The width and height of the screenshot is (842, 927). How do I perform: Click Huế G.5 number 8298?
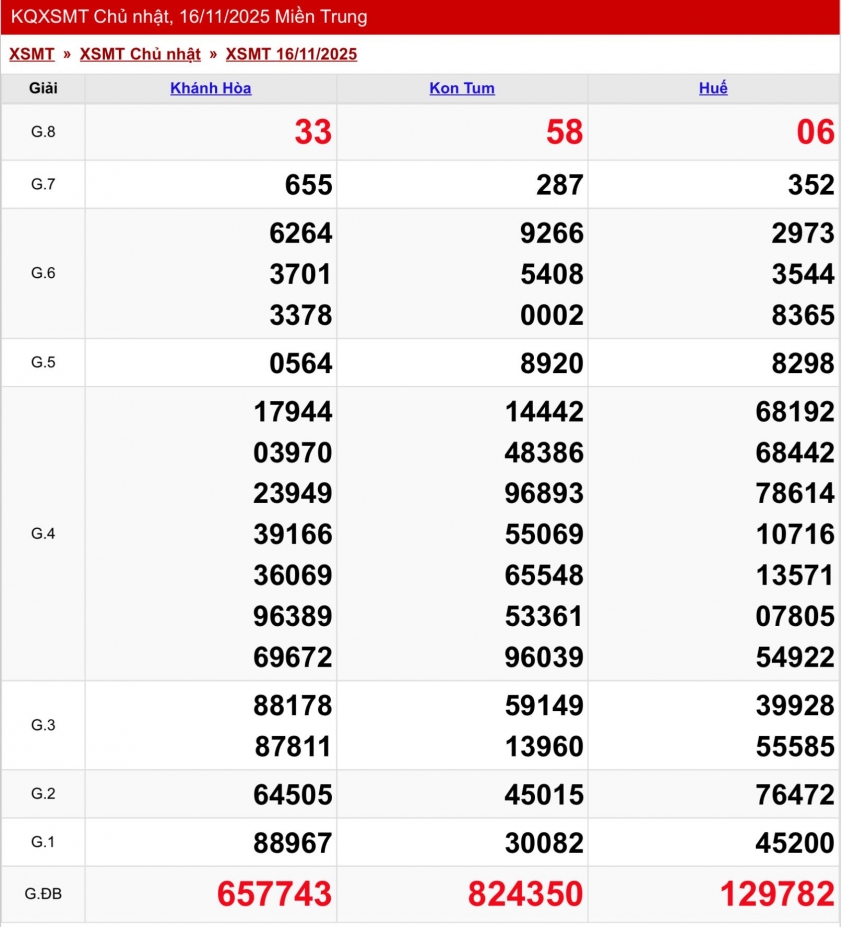click(x=803, y=363)
